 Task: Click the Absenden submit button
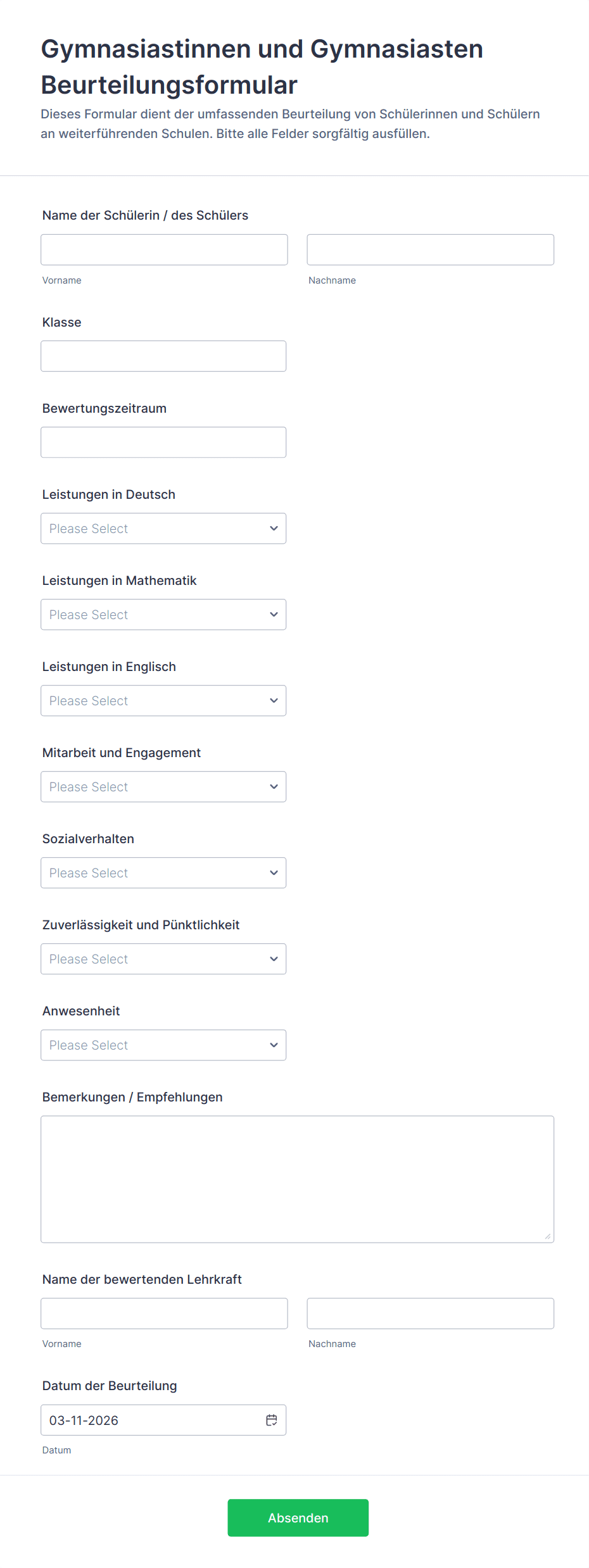pos(298,1517)
